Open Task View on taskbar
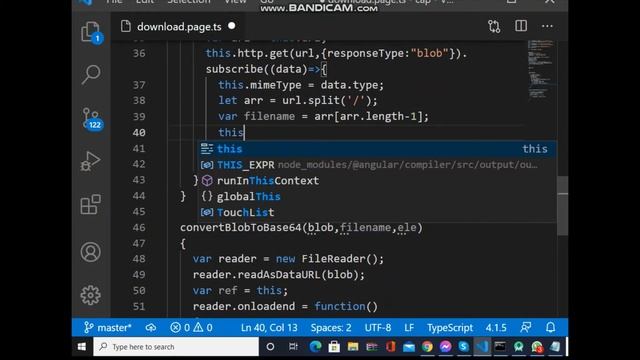640x360 pixels. pyautogui.click(x=293, y=347)
